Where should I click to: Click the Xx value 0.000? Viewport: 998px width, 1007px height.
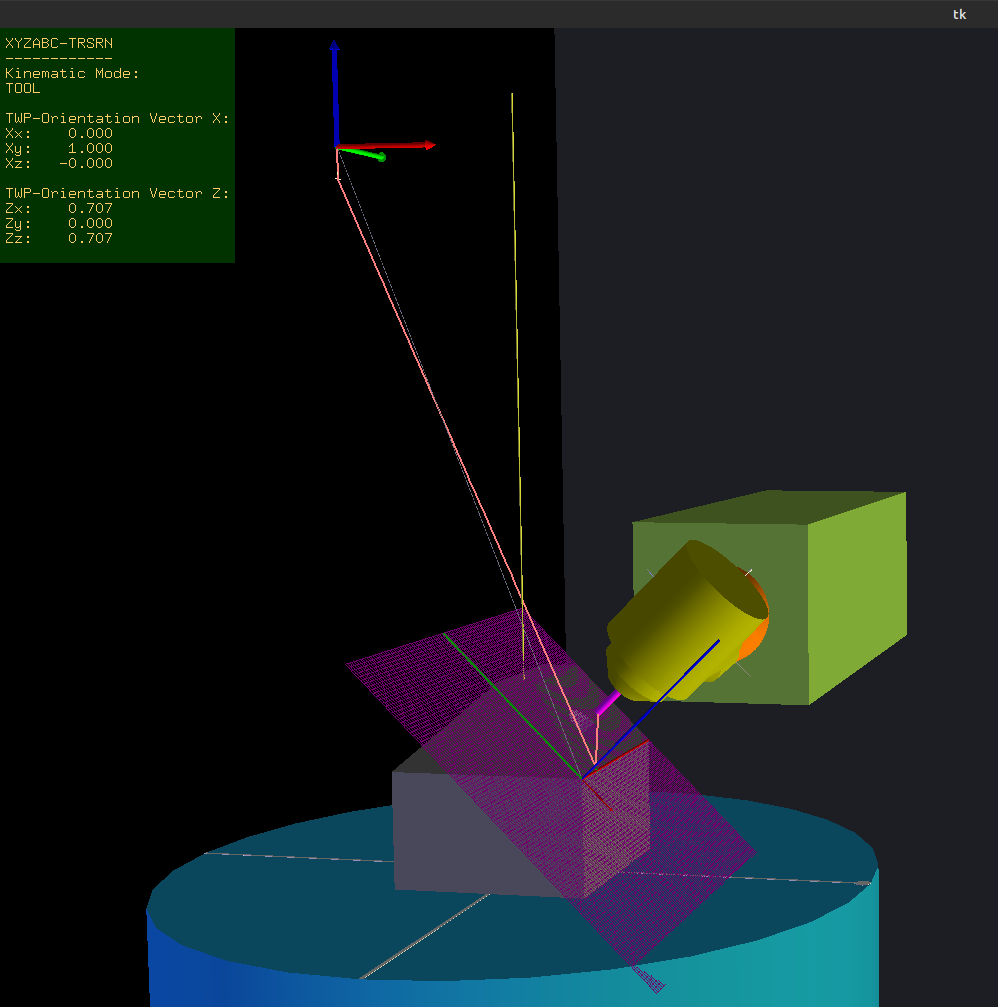[90, 133]
